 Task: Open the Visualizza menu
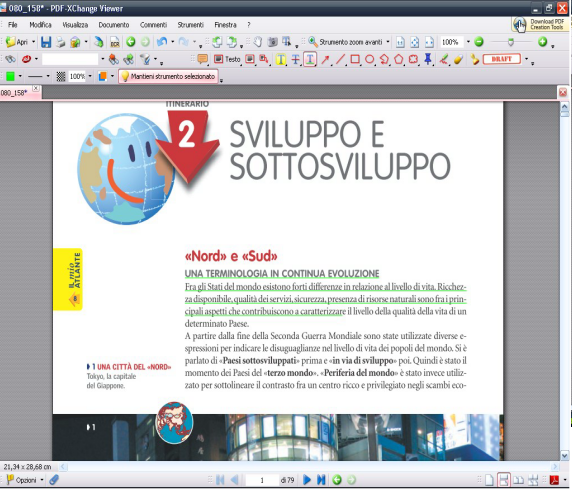[75, 25]
